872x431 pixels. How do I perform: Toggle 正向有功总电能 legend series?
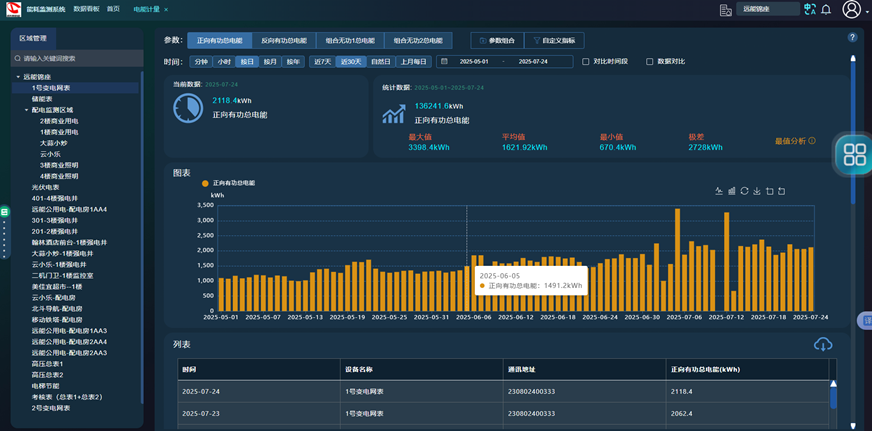click(228, 183)
